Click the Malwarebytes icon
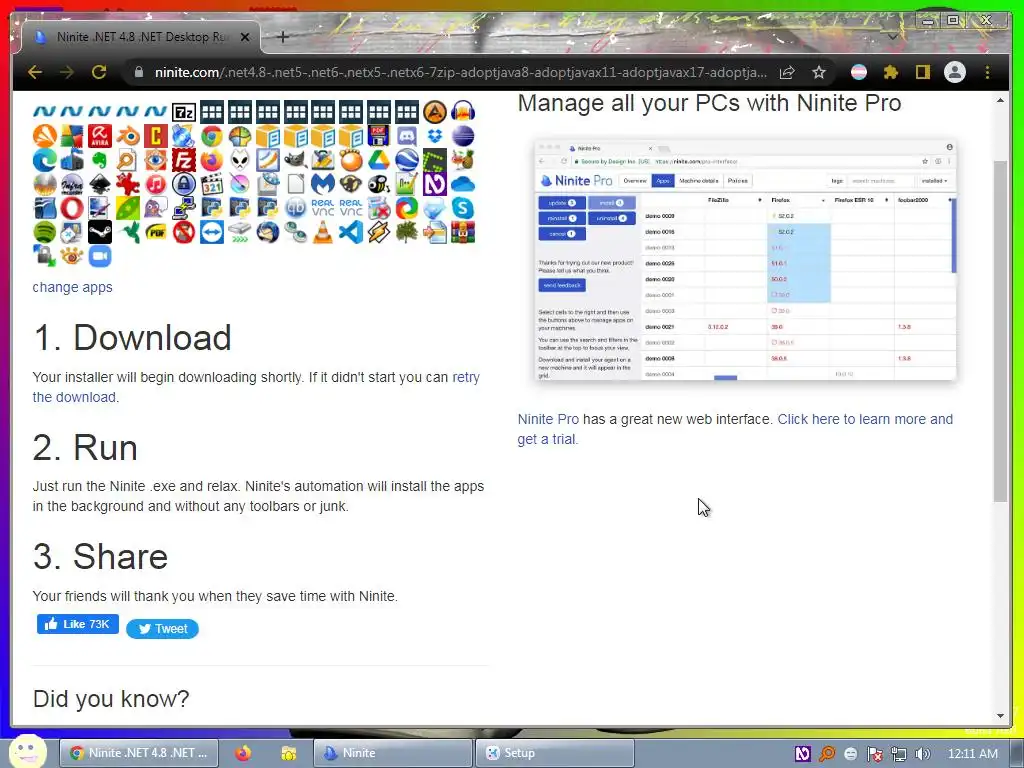This screenshot has width=1024, height=768. point(323,184)
